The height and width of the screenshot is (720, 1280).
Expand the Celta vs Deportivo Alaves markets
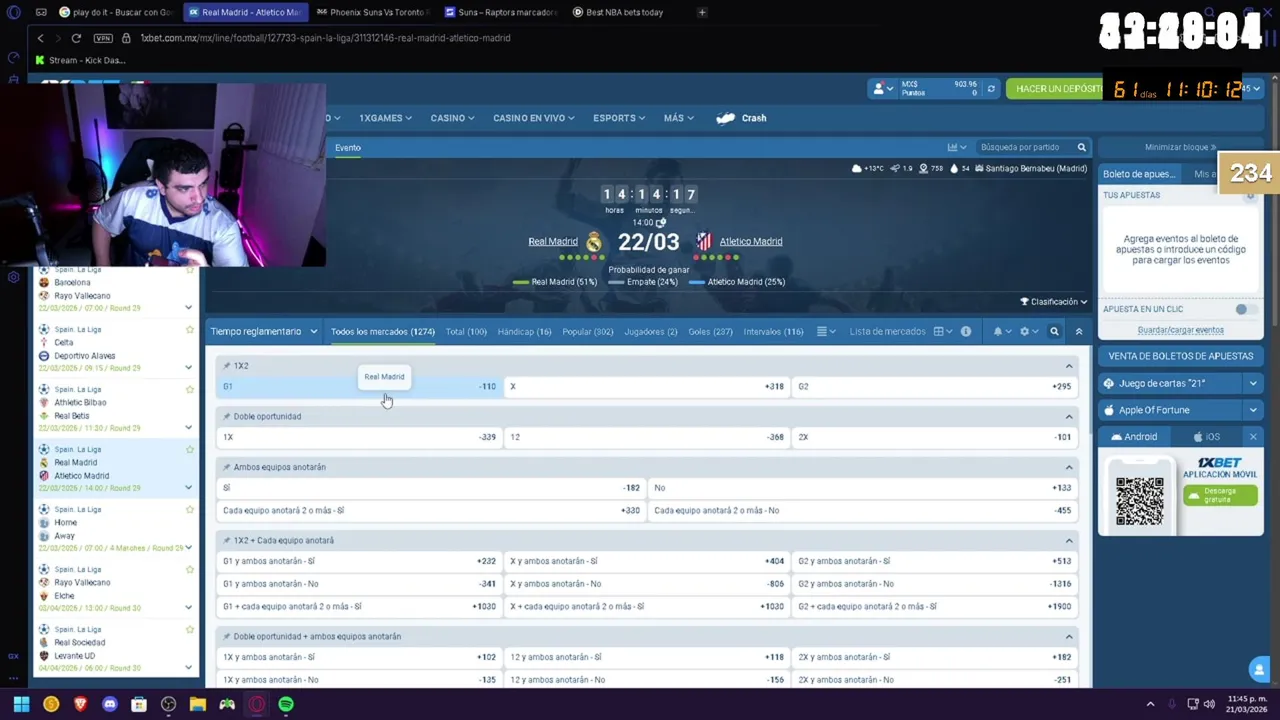[188, 368]
